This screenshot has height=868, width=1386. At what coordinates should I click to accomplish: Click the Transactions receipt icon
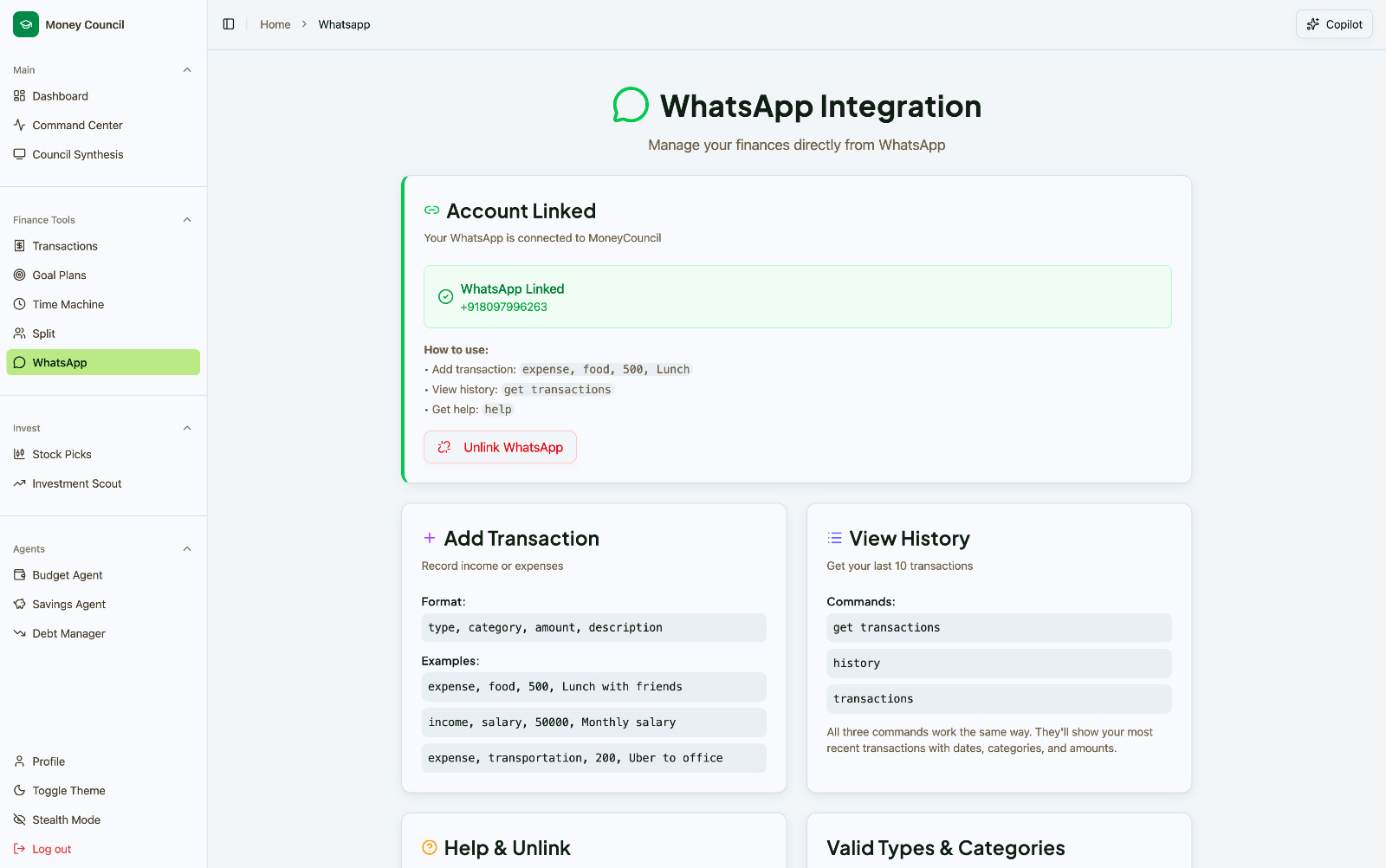click(x=20, y=246)
